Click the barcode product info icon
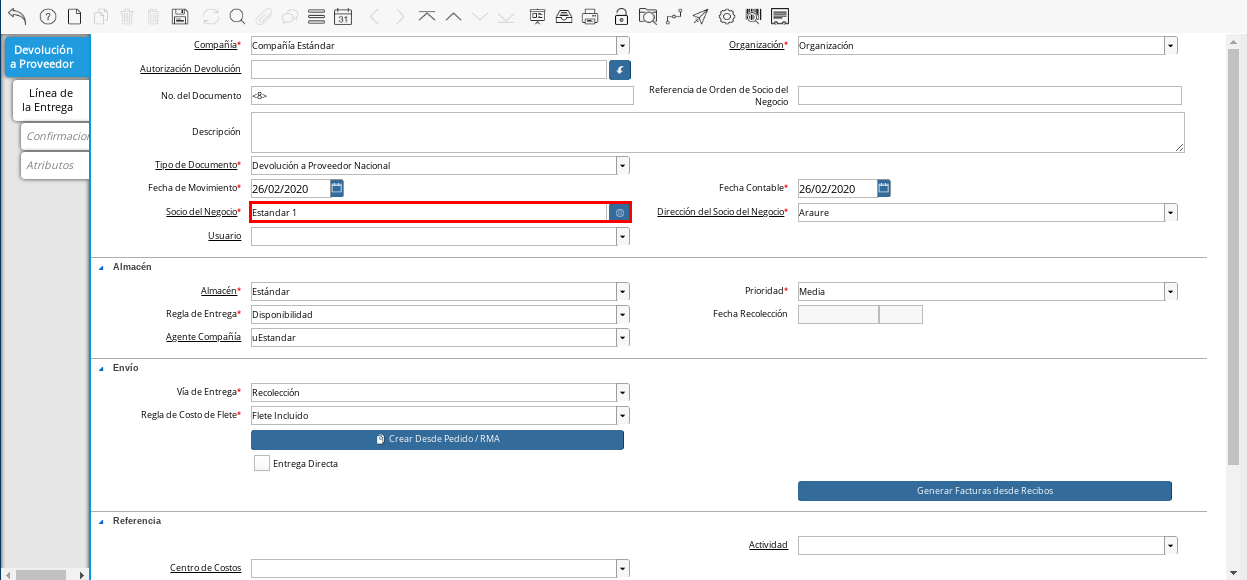Screen dimensions: 1247x580 coord(753,16)
